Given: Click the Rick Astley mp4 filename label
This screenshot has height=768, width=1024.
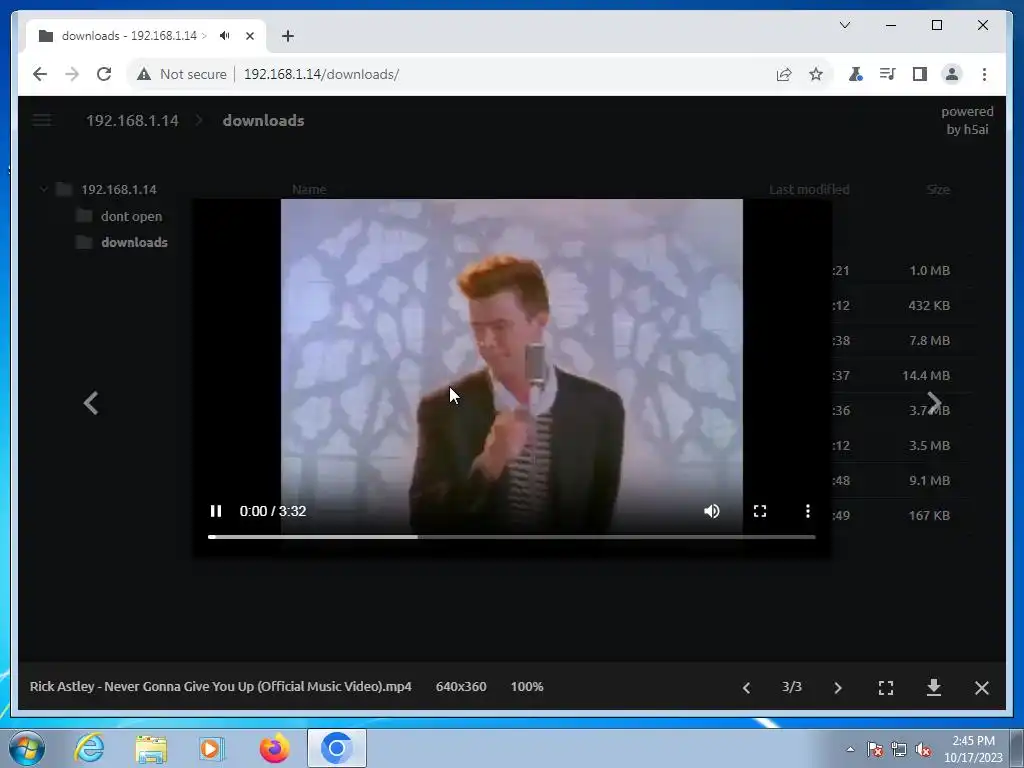Looking at the screenshot, I should coord(221,686).
